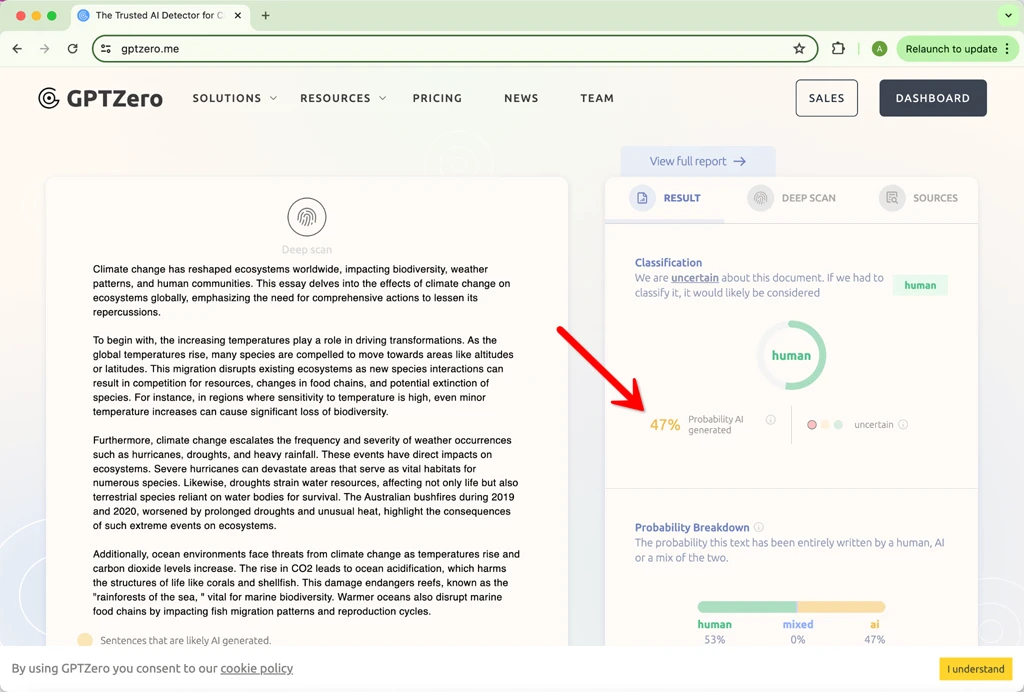Select the Trusted AI Detector browser tab
The width and height of the screenshot is (1024, 692).
click(x=159, y=16)
